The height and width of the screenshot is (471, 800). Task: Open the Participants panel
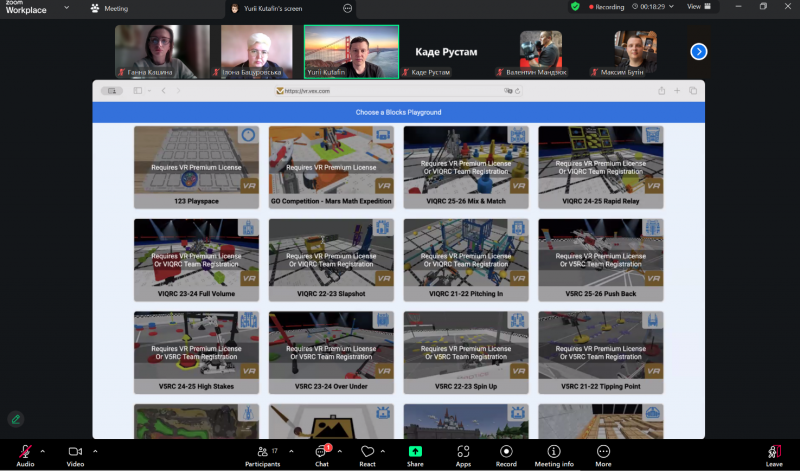(x=262, y=455)
